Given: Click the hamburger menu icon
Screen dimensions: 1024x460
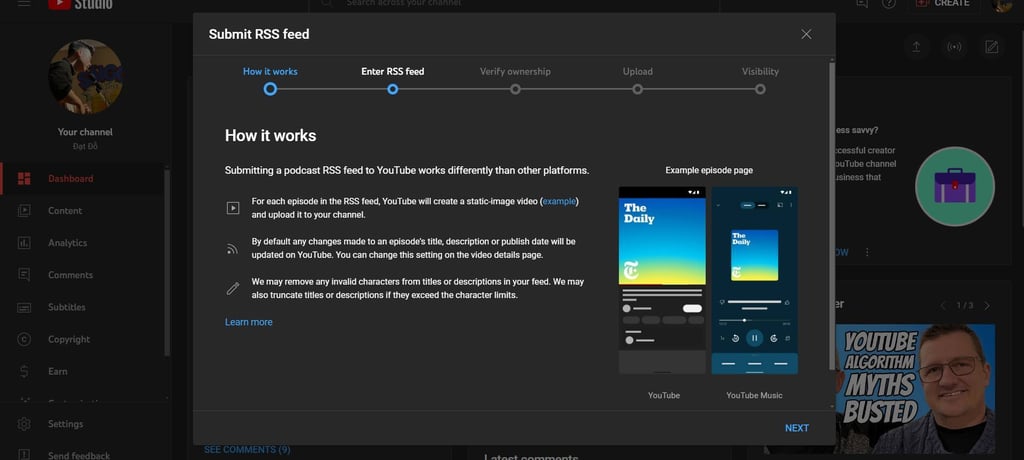Looking at the screenshot, I should pos(24,3).
